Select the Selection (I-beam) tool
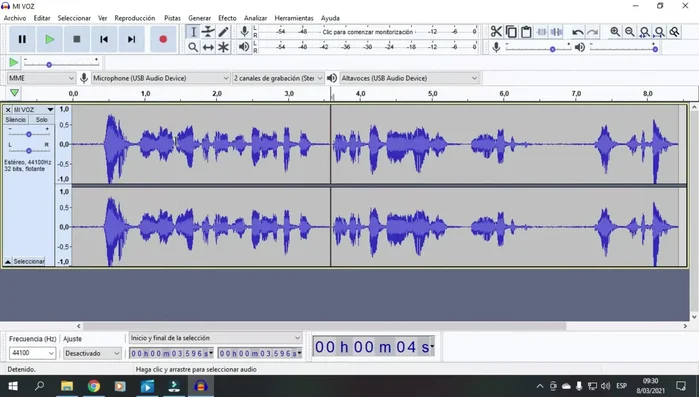Image resolution: width=699 pixels, height=397 pixels. click(193, 32)
